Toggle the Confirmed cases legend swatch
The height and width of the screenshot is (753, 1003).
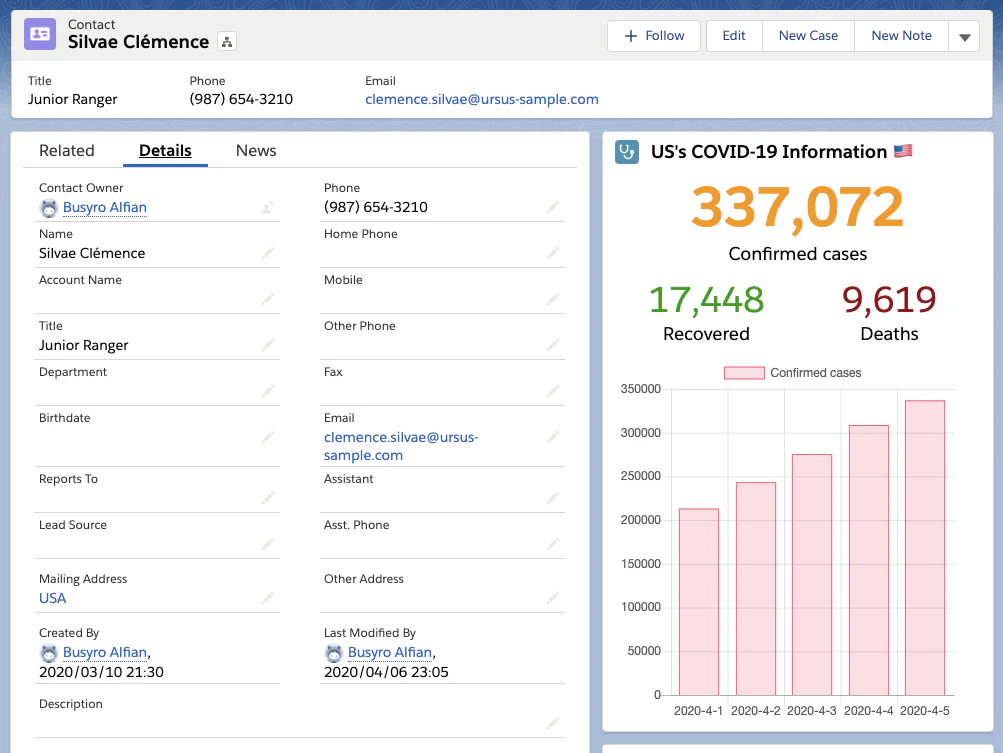point(744,373)
